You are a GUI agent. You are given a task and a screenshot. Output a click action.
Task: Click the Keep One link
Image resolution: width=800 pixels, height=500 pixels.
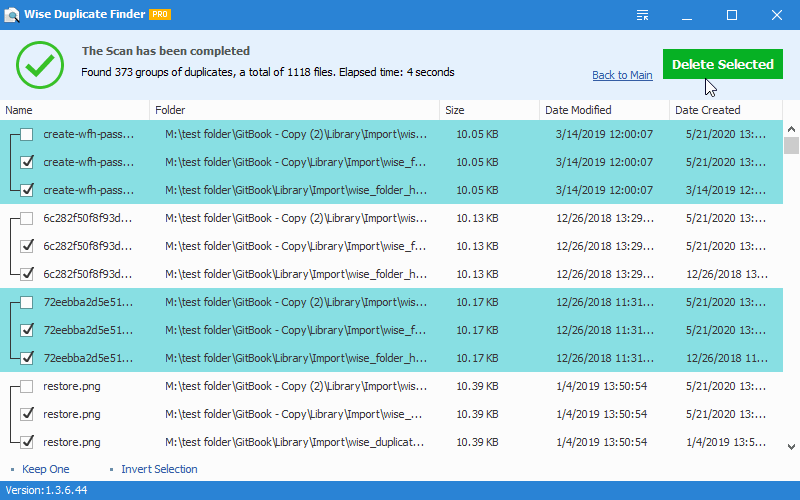45,469
